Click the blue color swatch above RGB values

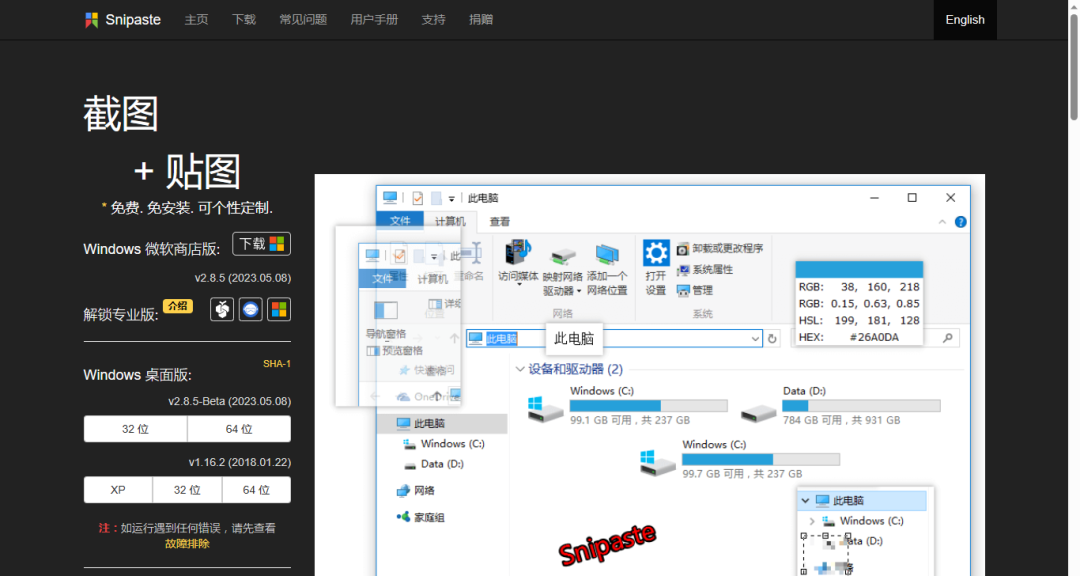[859, 269]
